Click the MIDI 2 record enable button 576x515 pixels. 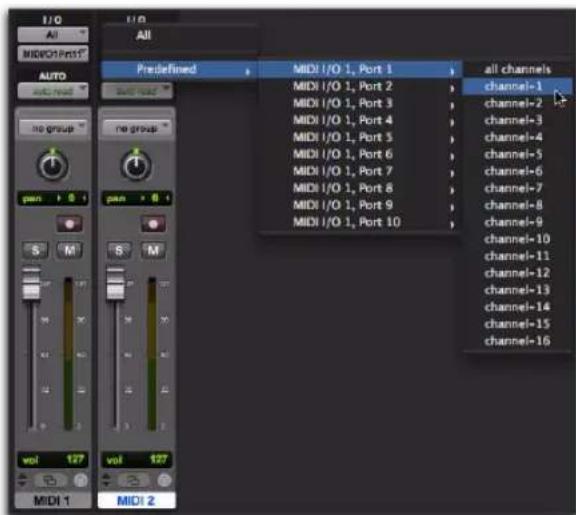click(153, 224)
